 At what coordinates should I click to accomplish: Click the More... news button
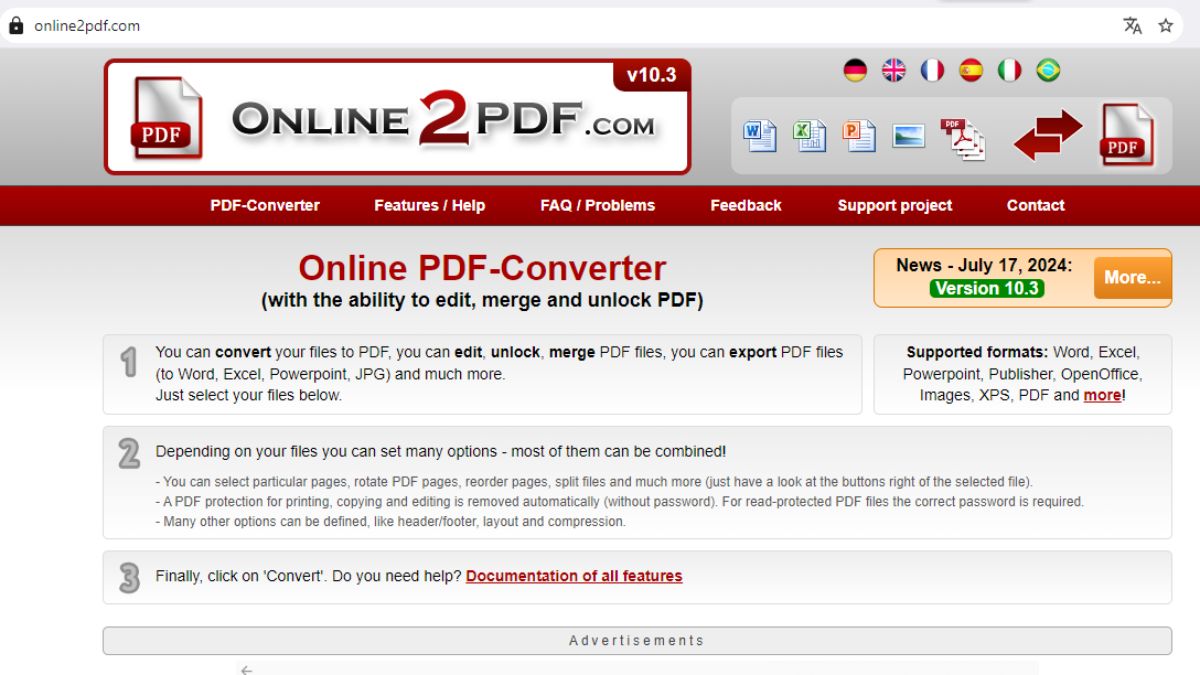point(1131,278)
